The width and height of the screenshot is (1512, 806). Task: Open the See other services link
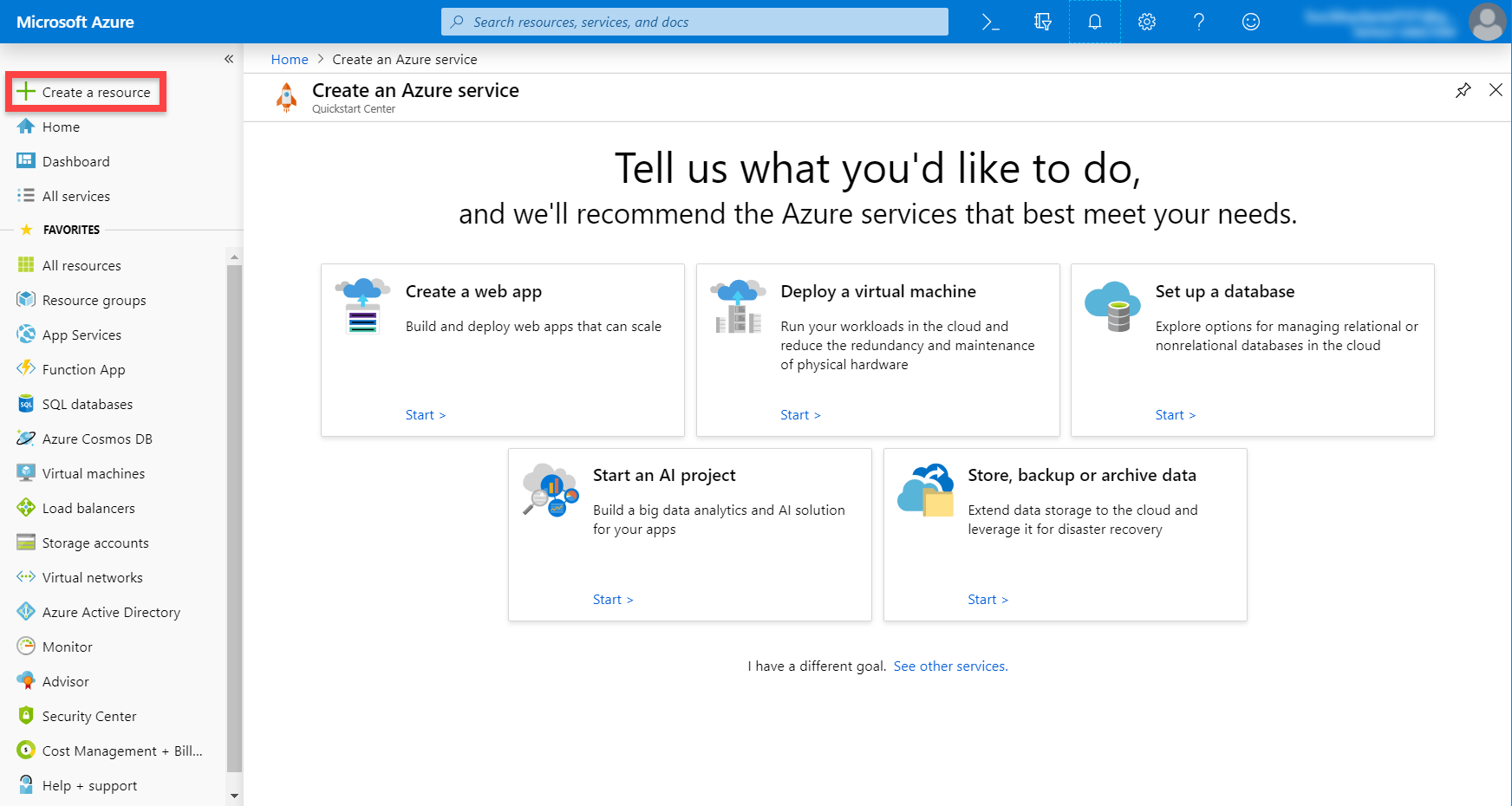[950, 666]
